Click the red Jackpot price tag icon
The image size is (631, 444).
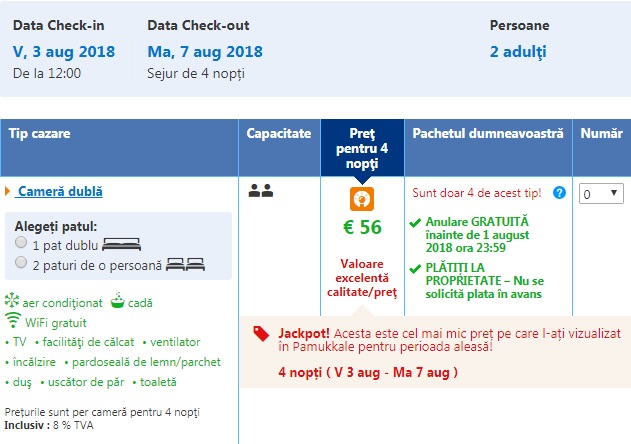[260, 335]
